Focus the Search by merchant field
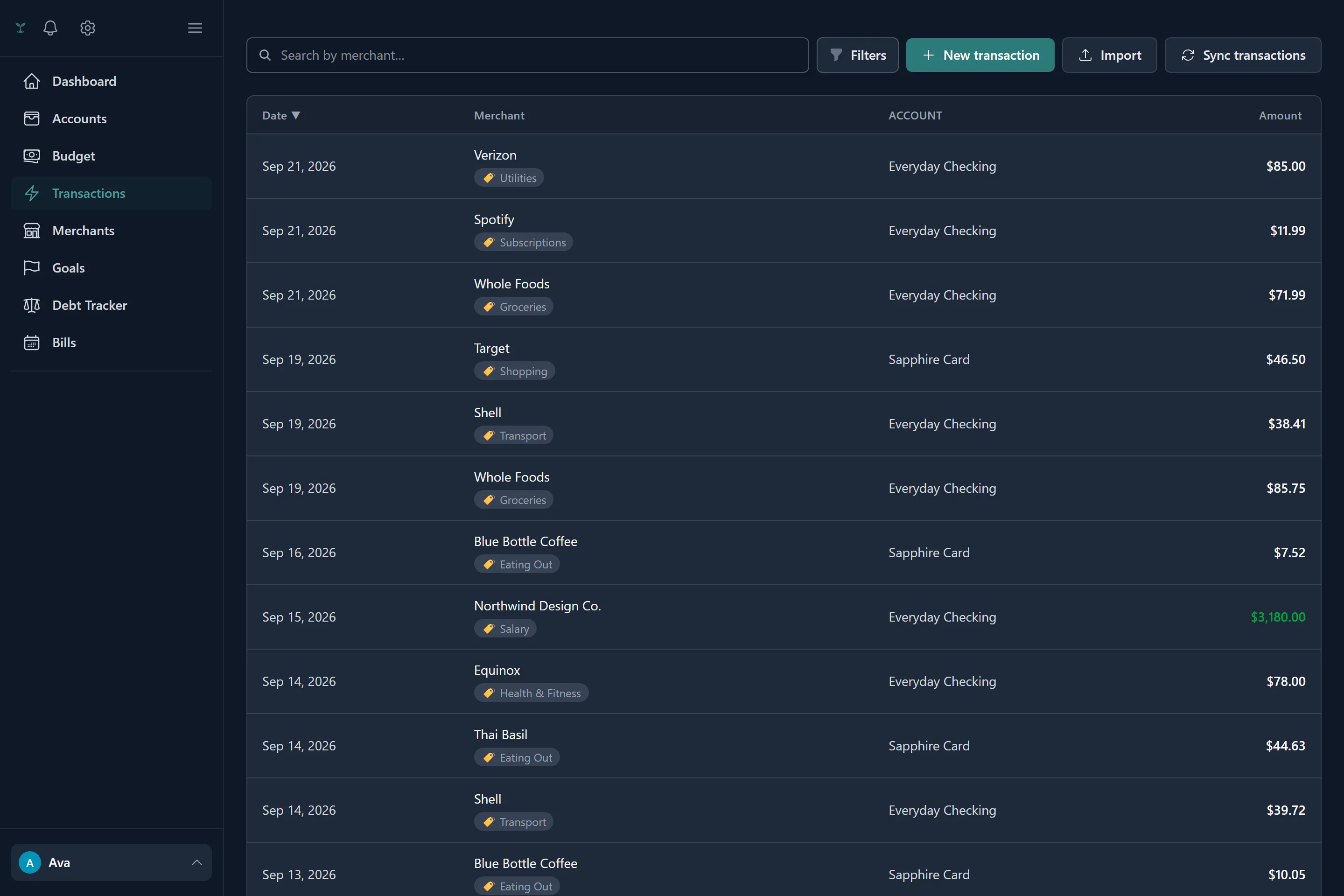 pyautogui.click(x=527, y=55)
